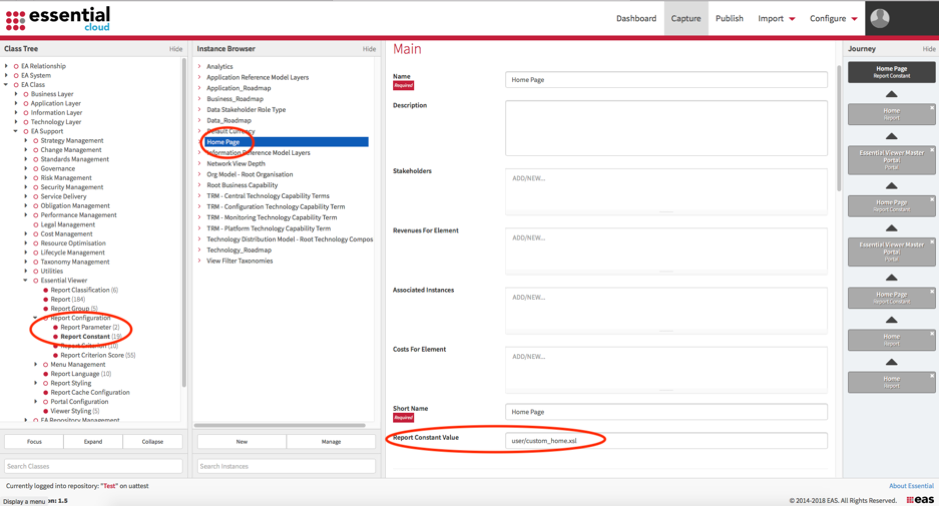Click the Short Name input field
This screenshot has height=506, width=939.
[666, 412]
